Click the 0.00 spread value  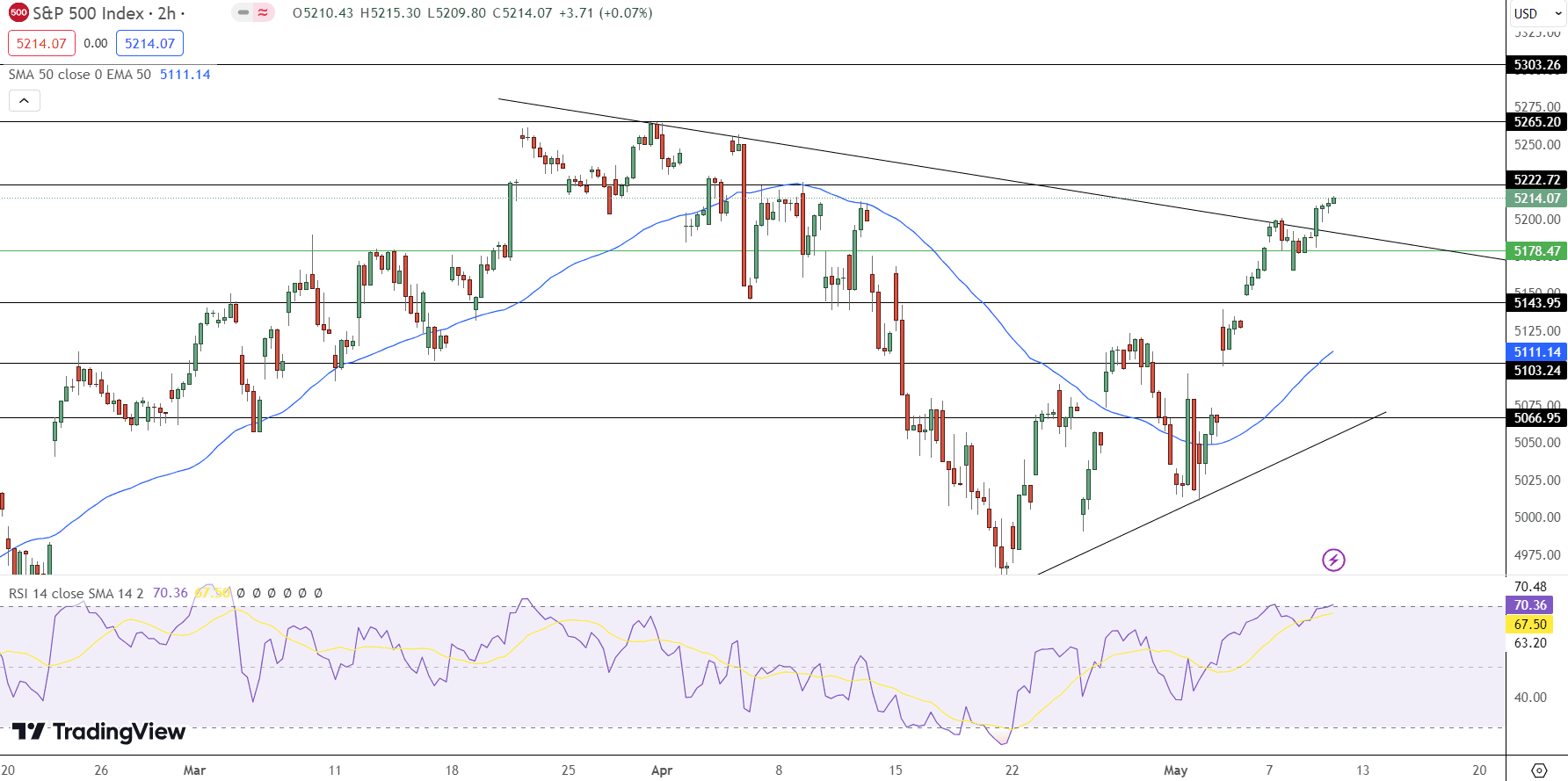click(96, 43)
